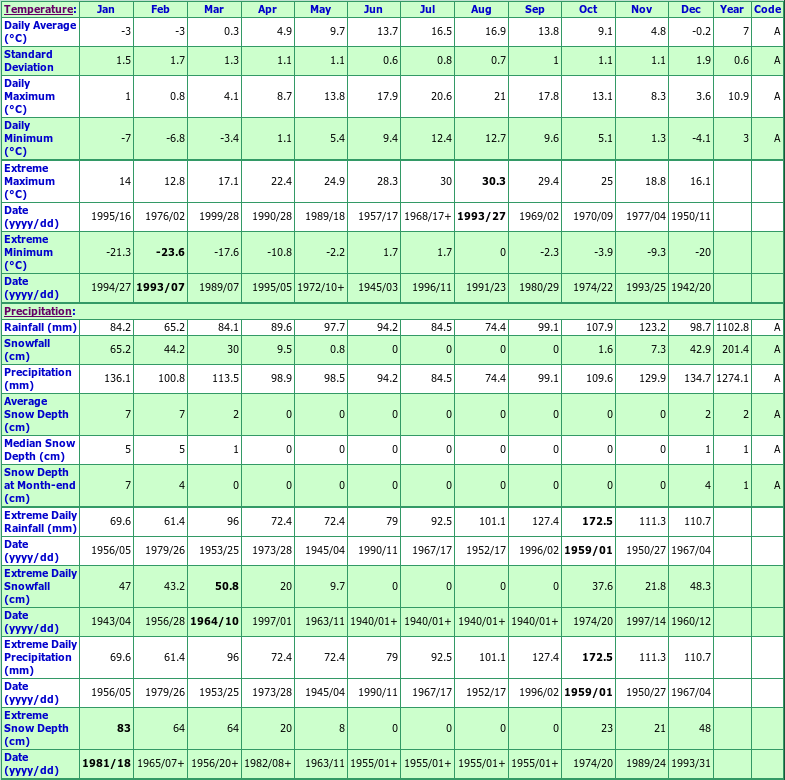785x780 pixels.
Task: Click the Extreme Maximum (°C) row label
Action: tap(30, 181)
